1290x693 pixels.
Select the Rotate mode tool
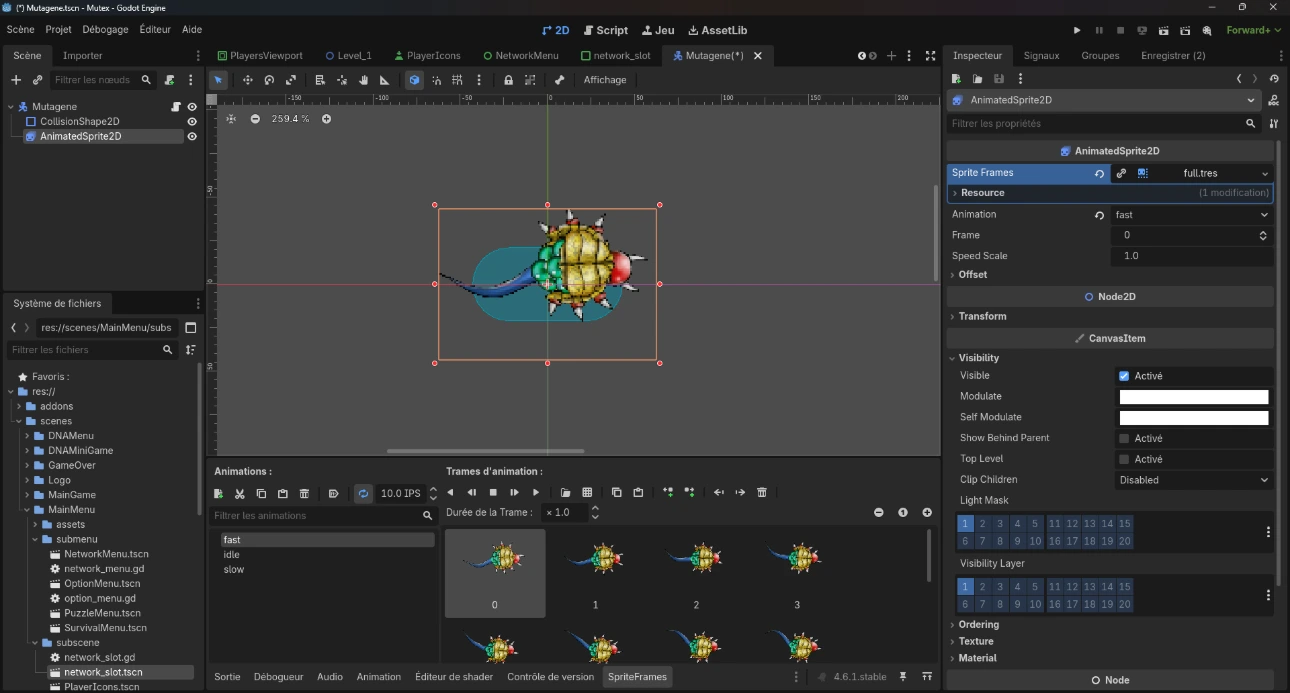coord(269,80)
